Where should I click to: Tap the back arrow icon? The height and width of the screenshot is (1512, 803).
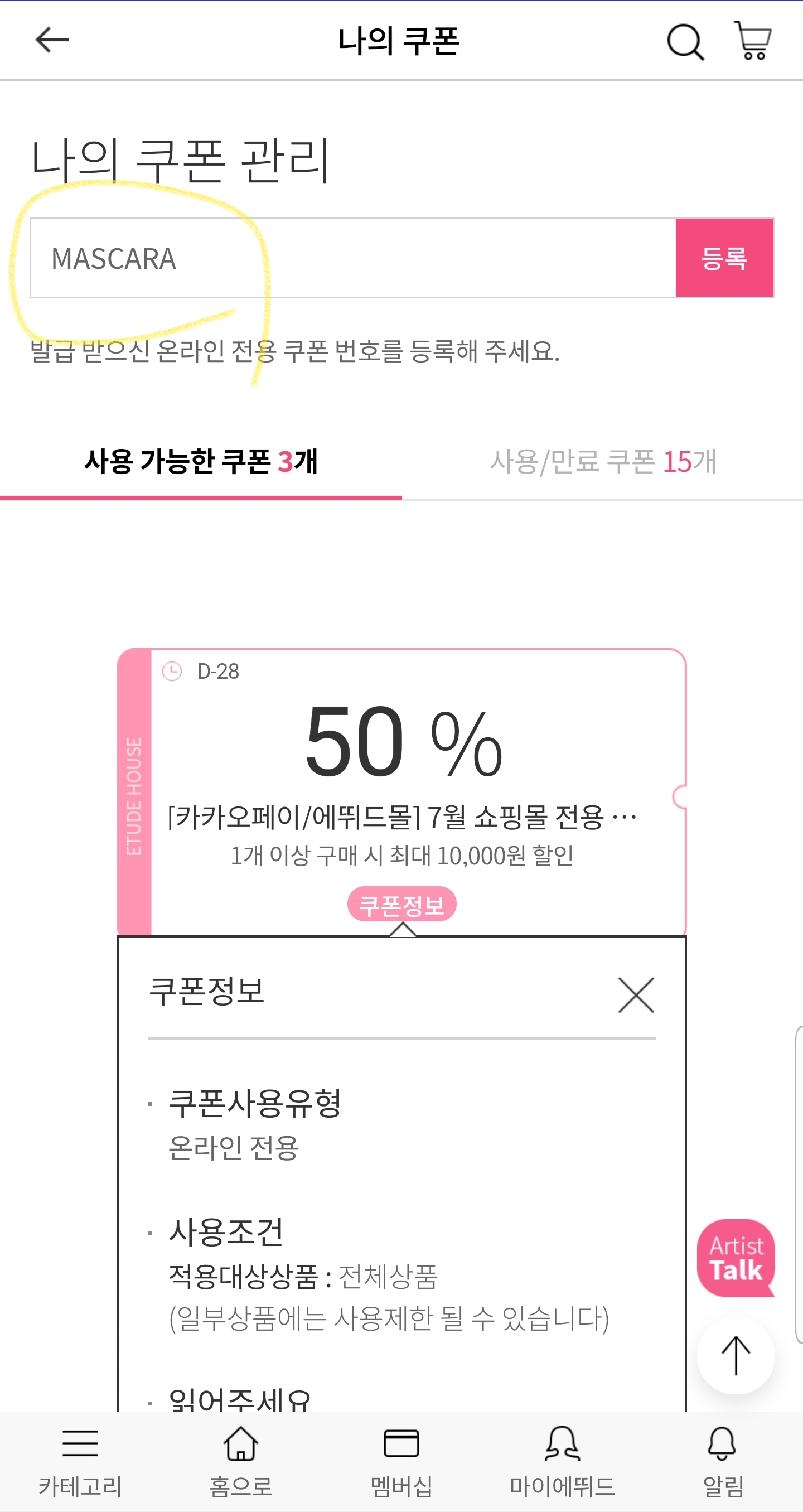pyautogui.click(x=52, y=41)
